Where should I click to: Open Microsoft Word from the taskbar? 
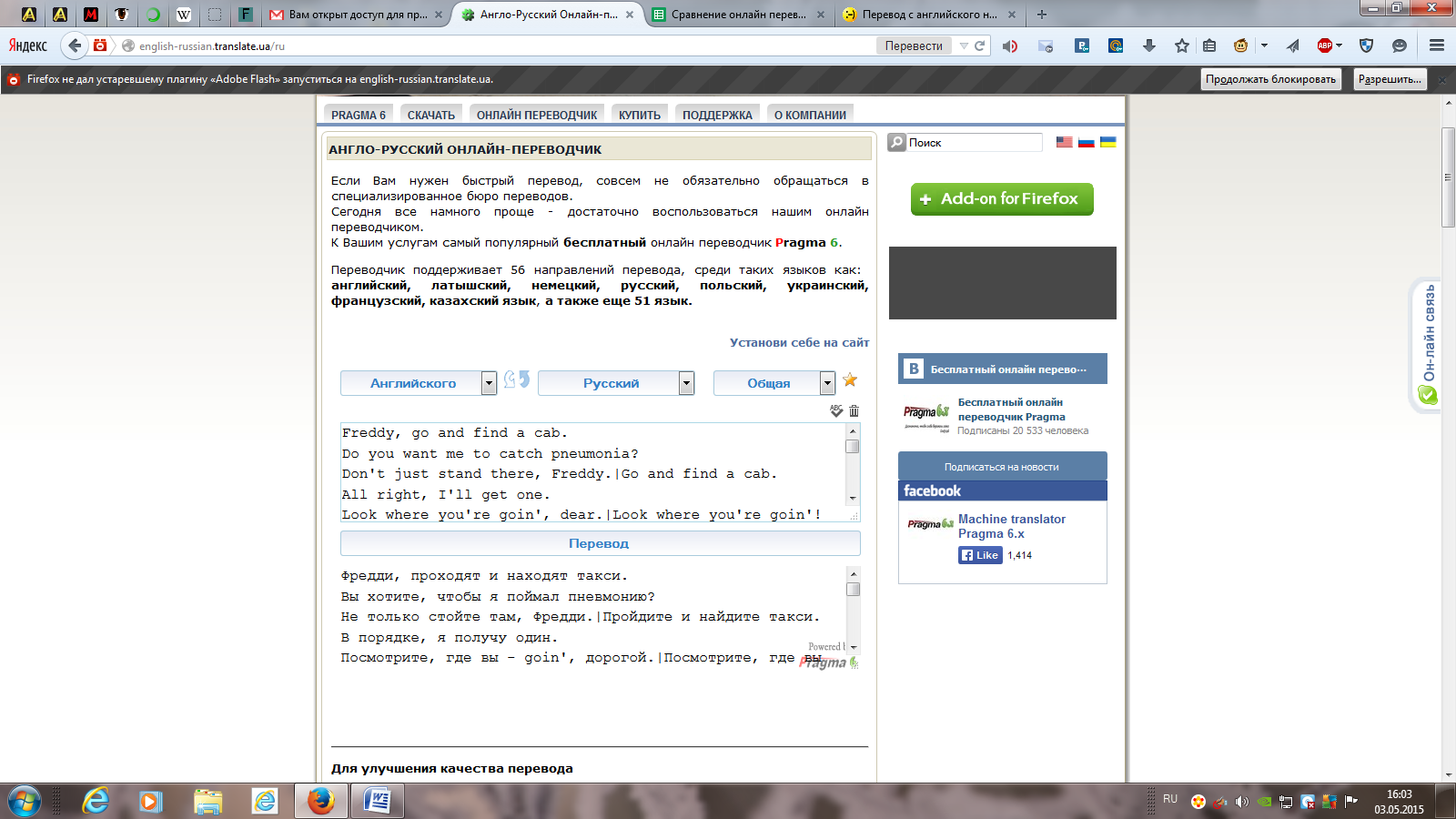pyautogui.click(x=377, y=801)
